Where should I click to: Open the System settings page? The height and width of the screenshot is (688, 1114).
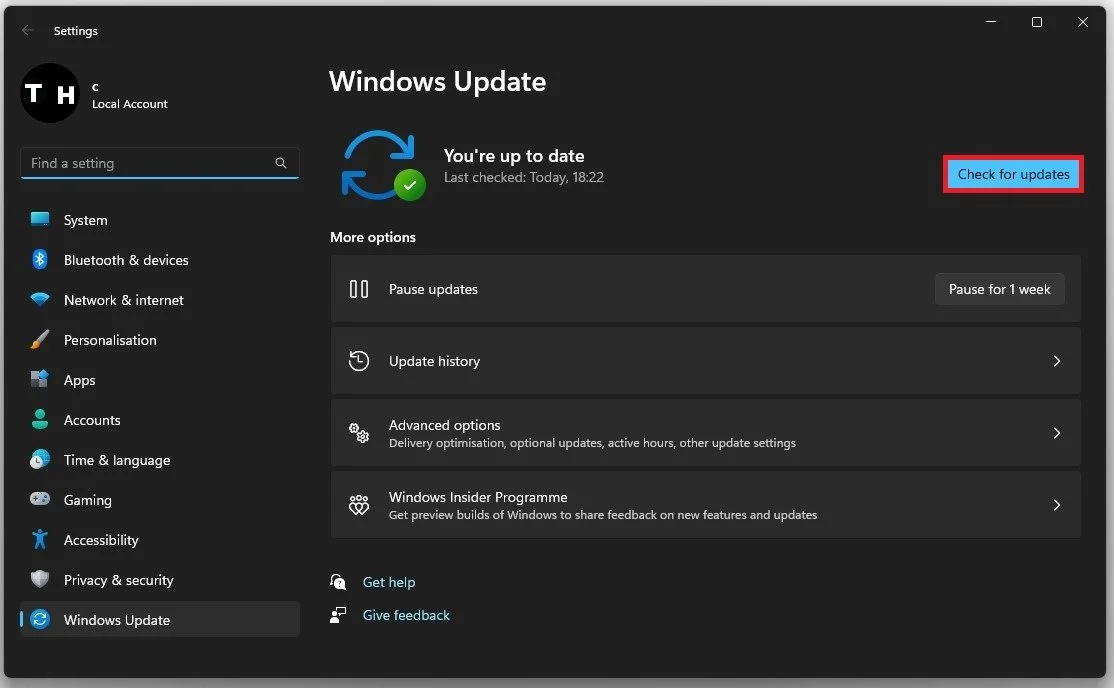(x=160, y=220)
